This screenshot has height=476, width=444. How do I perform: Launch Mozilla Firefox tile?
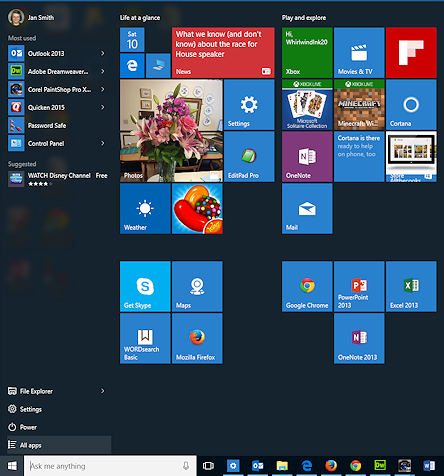[x=197, y=339]
